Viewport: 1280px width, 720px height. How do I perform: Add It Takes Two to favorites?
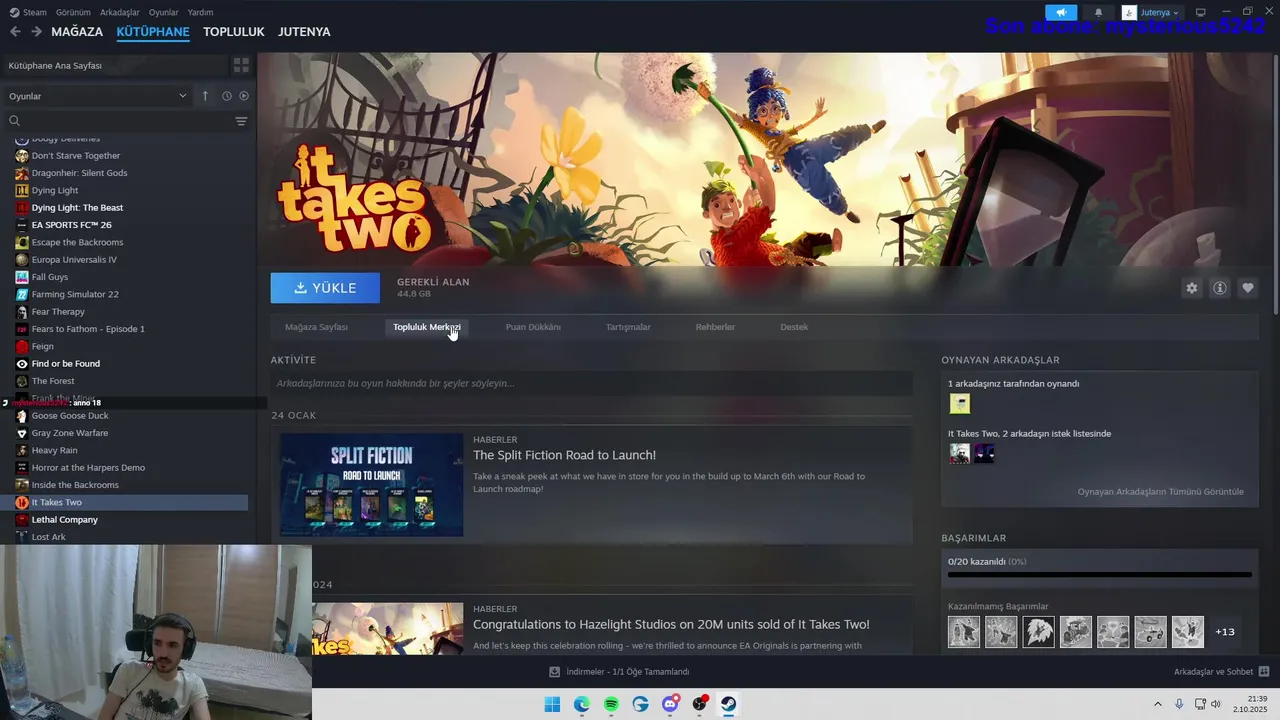[x=1247, y=288]
